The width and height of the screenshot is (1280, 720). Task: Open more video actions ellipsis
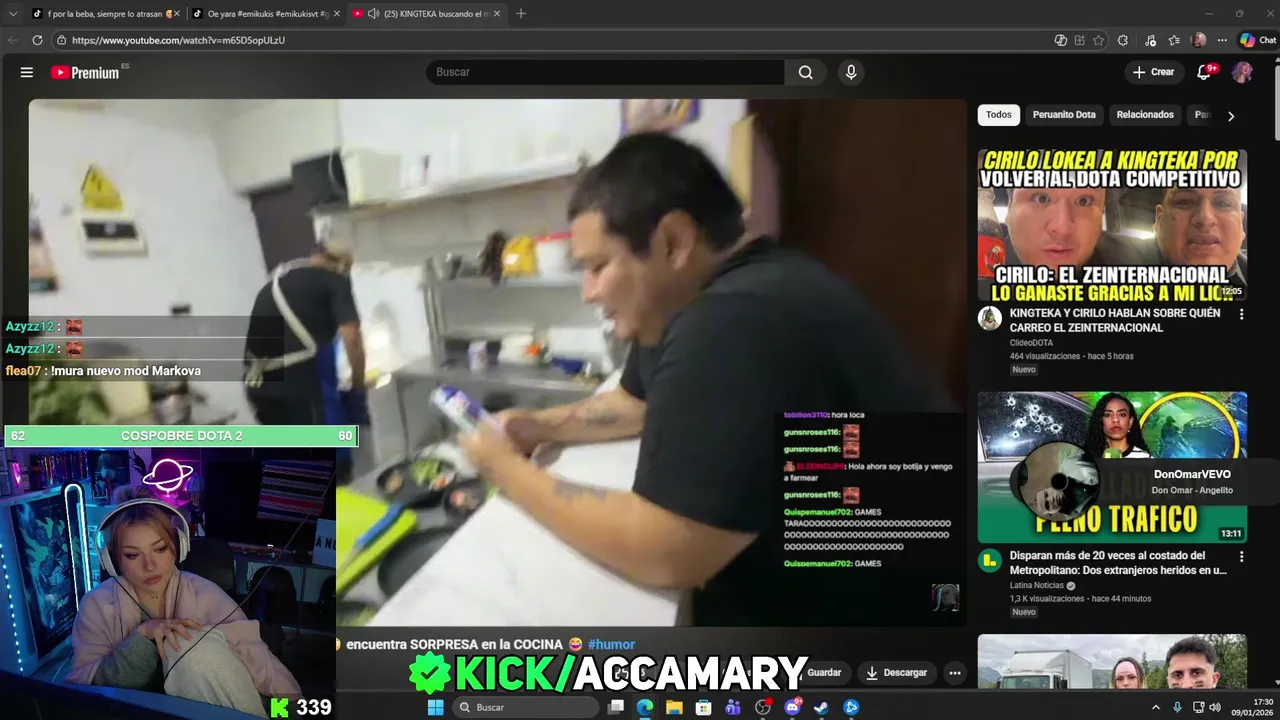[955, 673]
